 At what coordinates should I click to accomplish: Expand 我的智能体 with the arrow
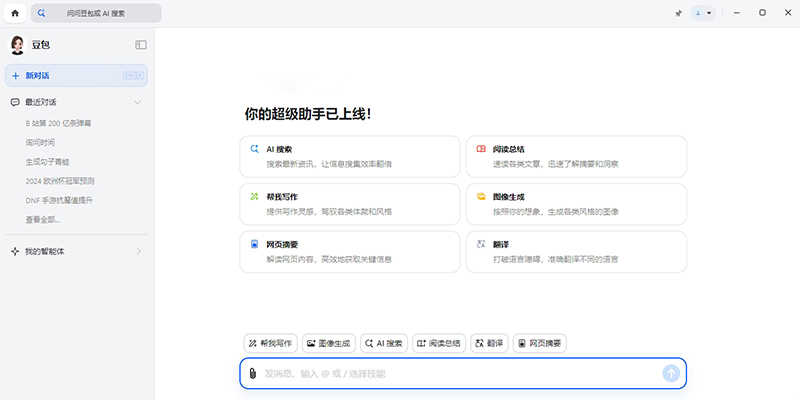click(138, 252)
